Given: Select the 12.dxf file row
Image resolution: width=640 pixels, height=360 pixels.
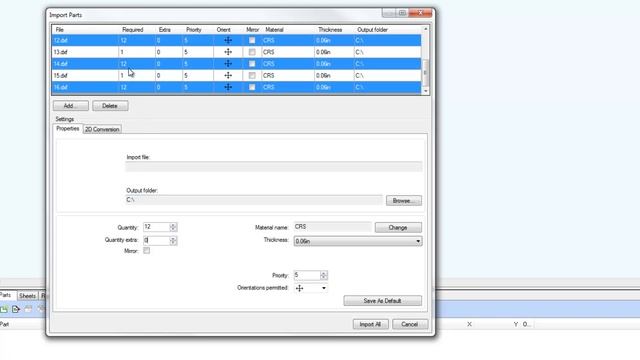Looking at the screenshot, I should click(237, 40).
